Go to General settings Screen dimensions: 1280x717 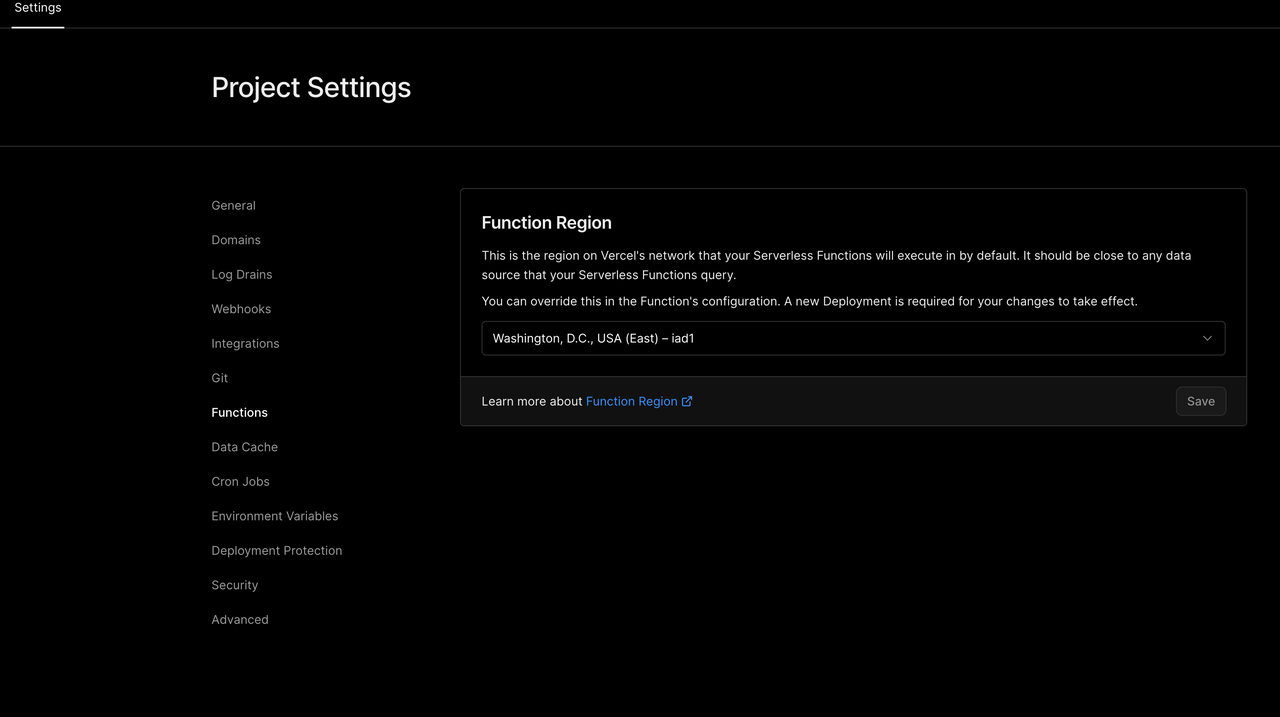233,205
